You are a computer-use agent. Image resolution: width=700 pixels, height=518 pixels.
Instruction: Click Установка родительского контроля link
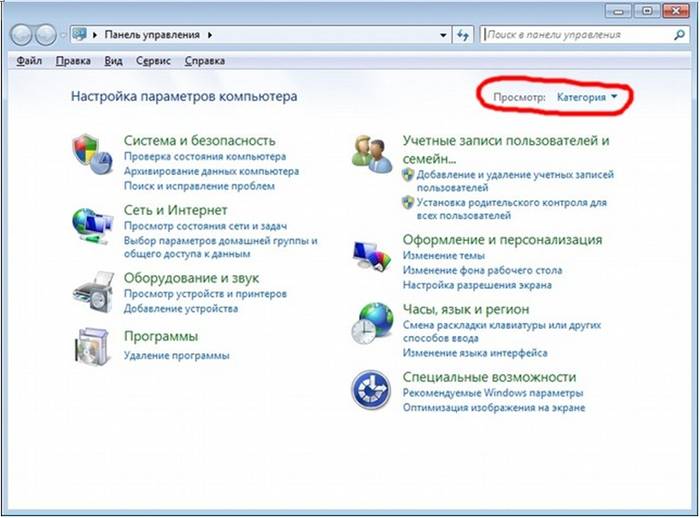point(512,209)
